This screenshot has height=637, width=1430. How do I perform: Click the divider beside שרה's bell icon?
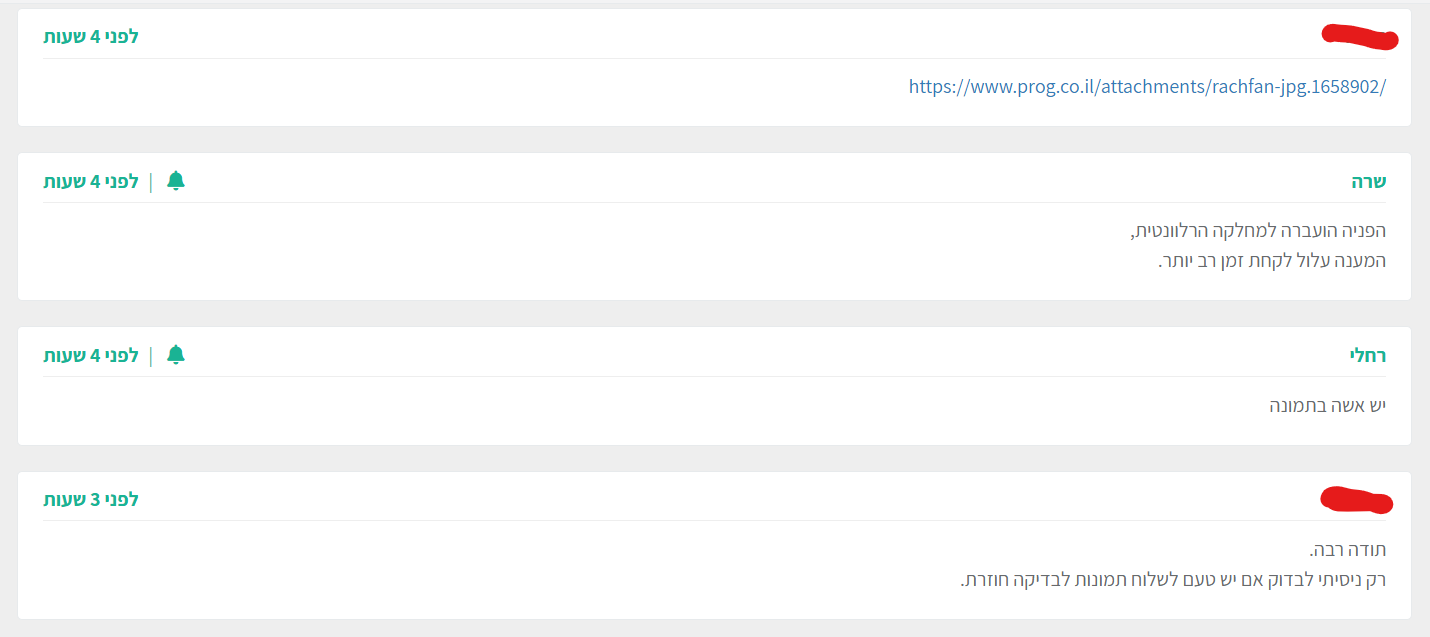coord(151,182)
